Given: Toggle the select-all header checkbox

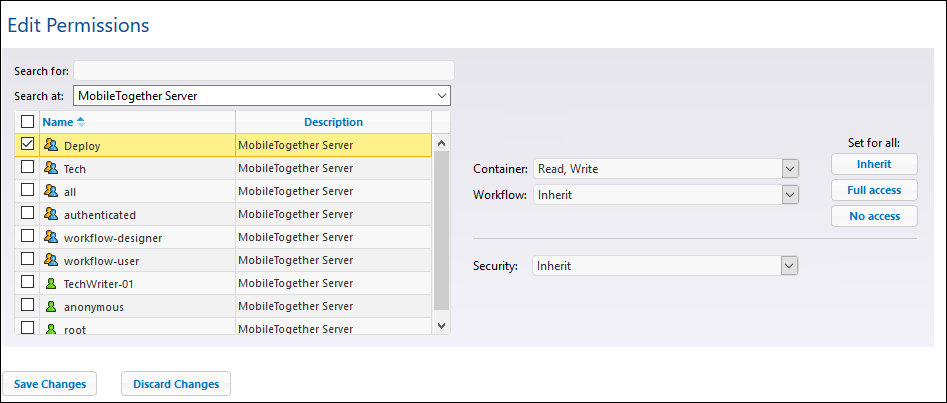Looking at the screenshot, I should click(x=27, y=122).
